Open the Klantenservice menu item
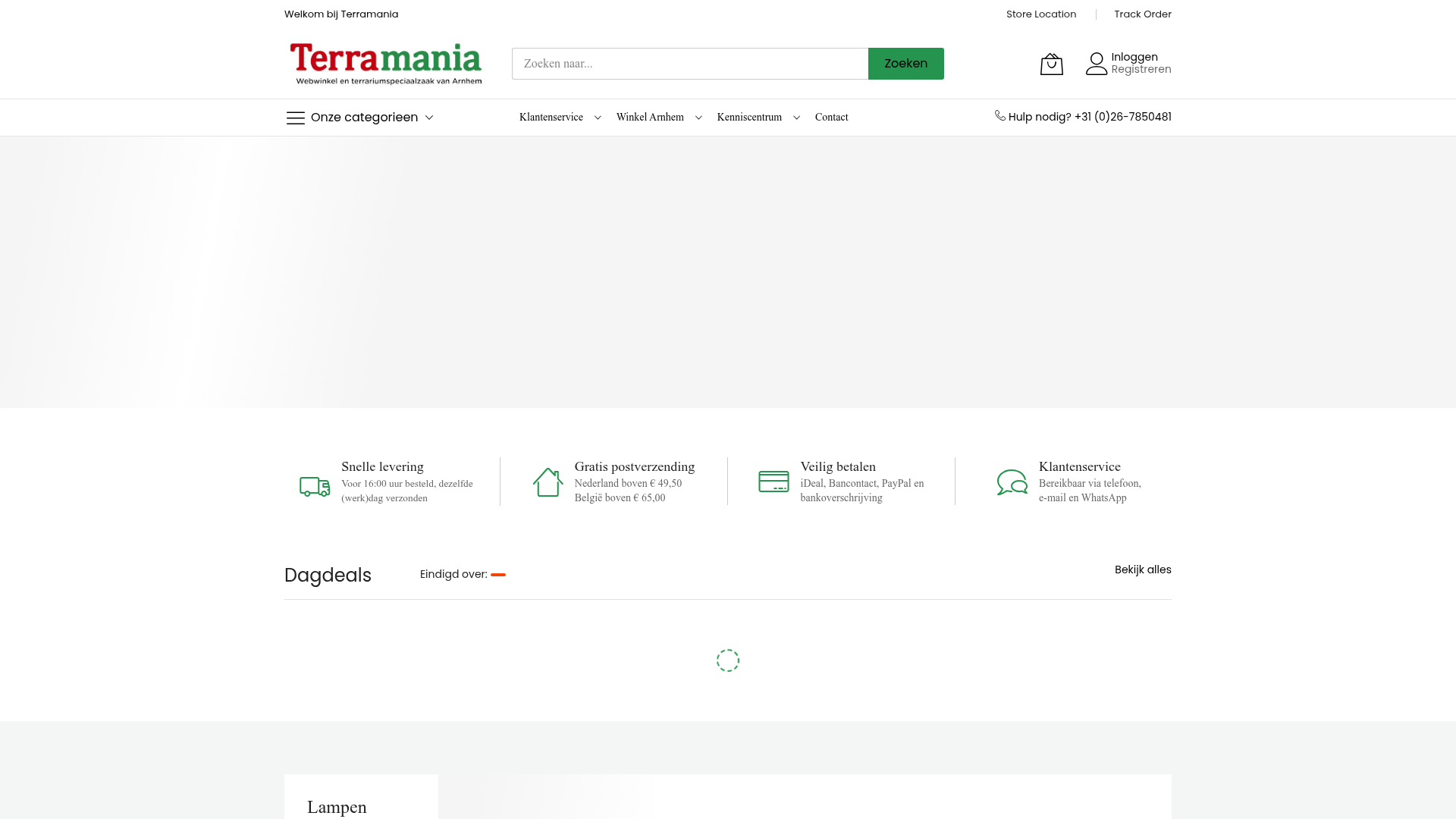This screenshot has width=1456, height=819. 551,117
